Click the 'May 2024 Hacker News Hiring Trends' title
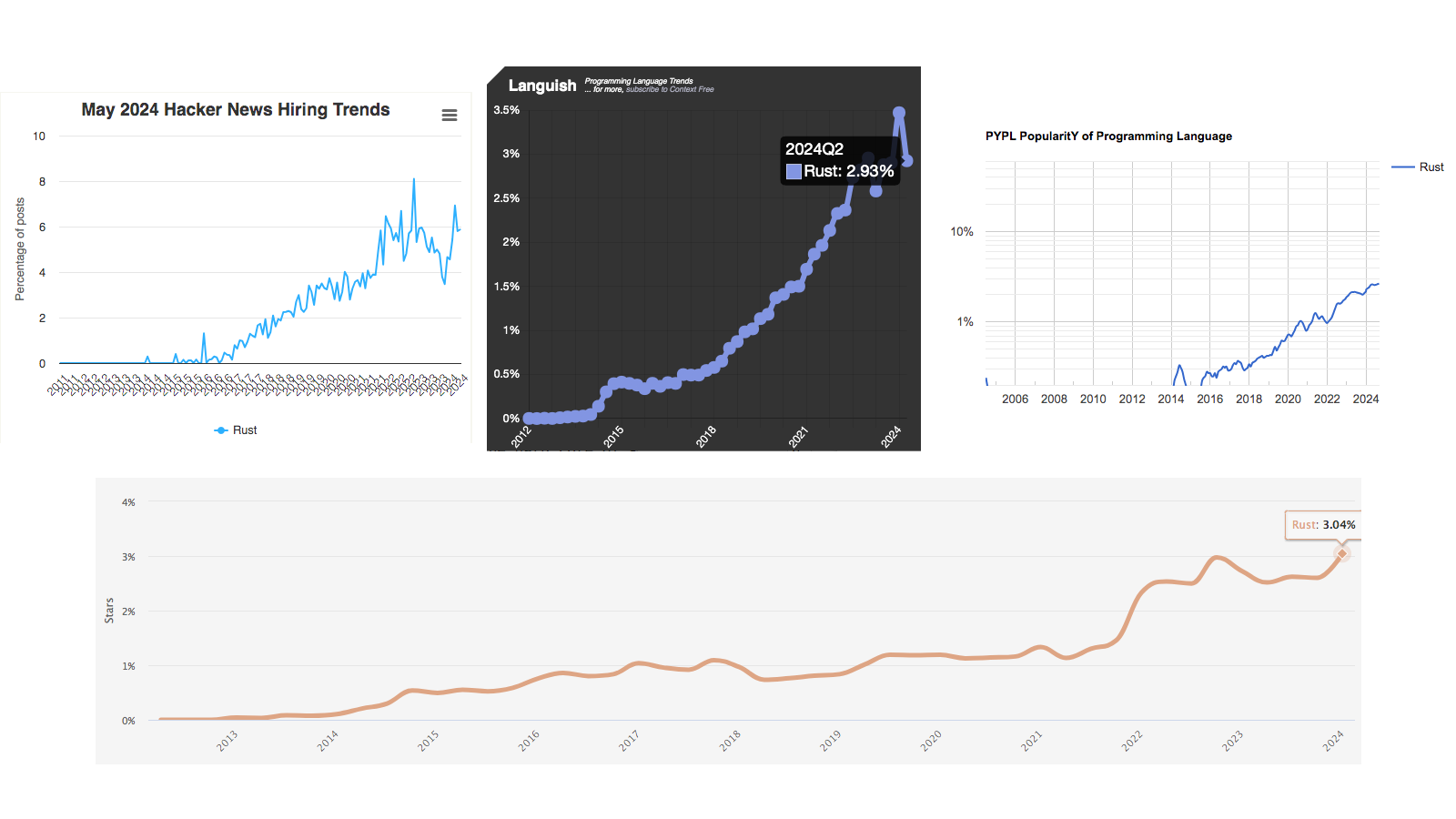Viewport: 1456px width, 819px height. point(235,109)
